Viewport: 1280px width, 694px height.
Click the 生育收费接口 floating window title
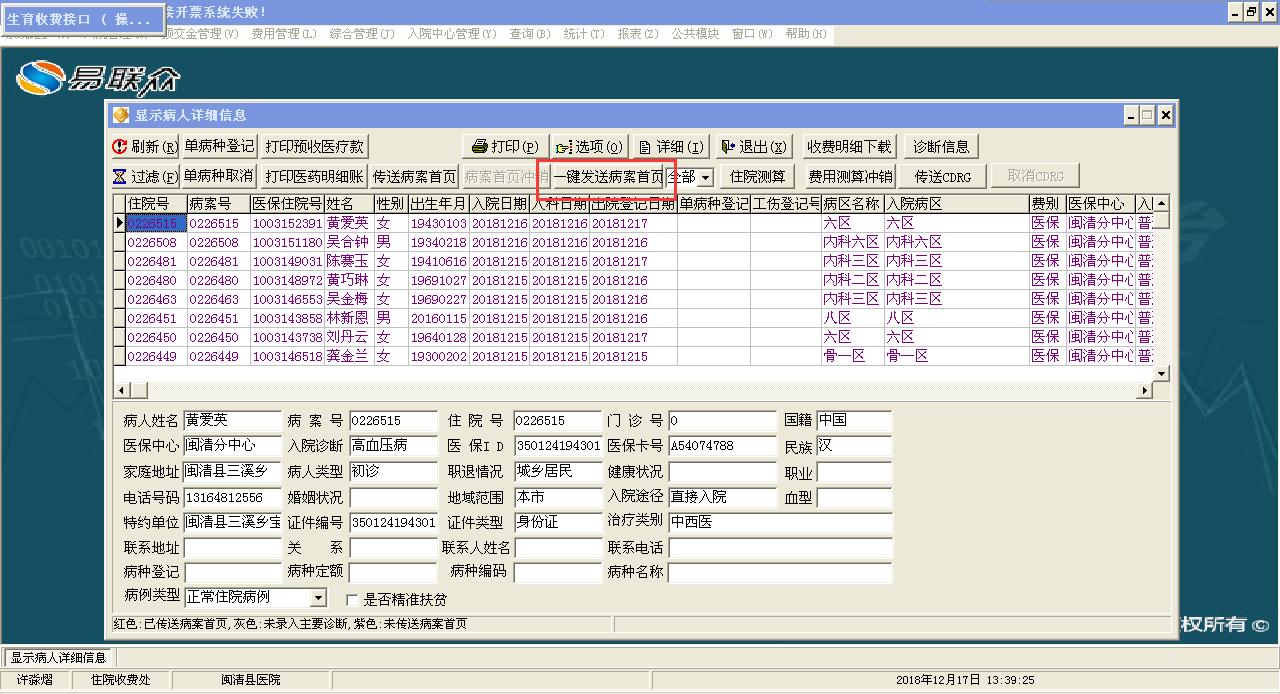(x=82, y=19)
